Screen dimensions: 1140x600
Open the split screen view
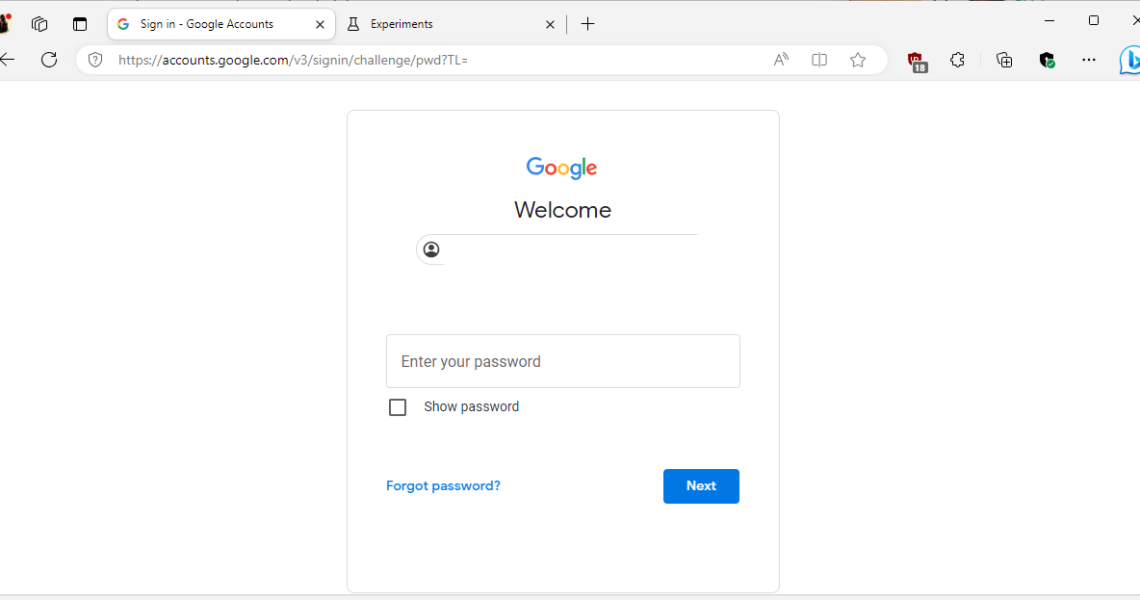819,60
